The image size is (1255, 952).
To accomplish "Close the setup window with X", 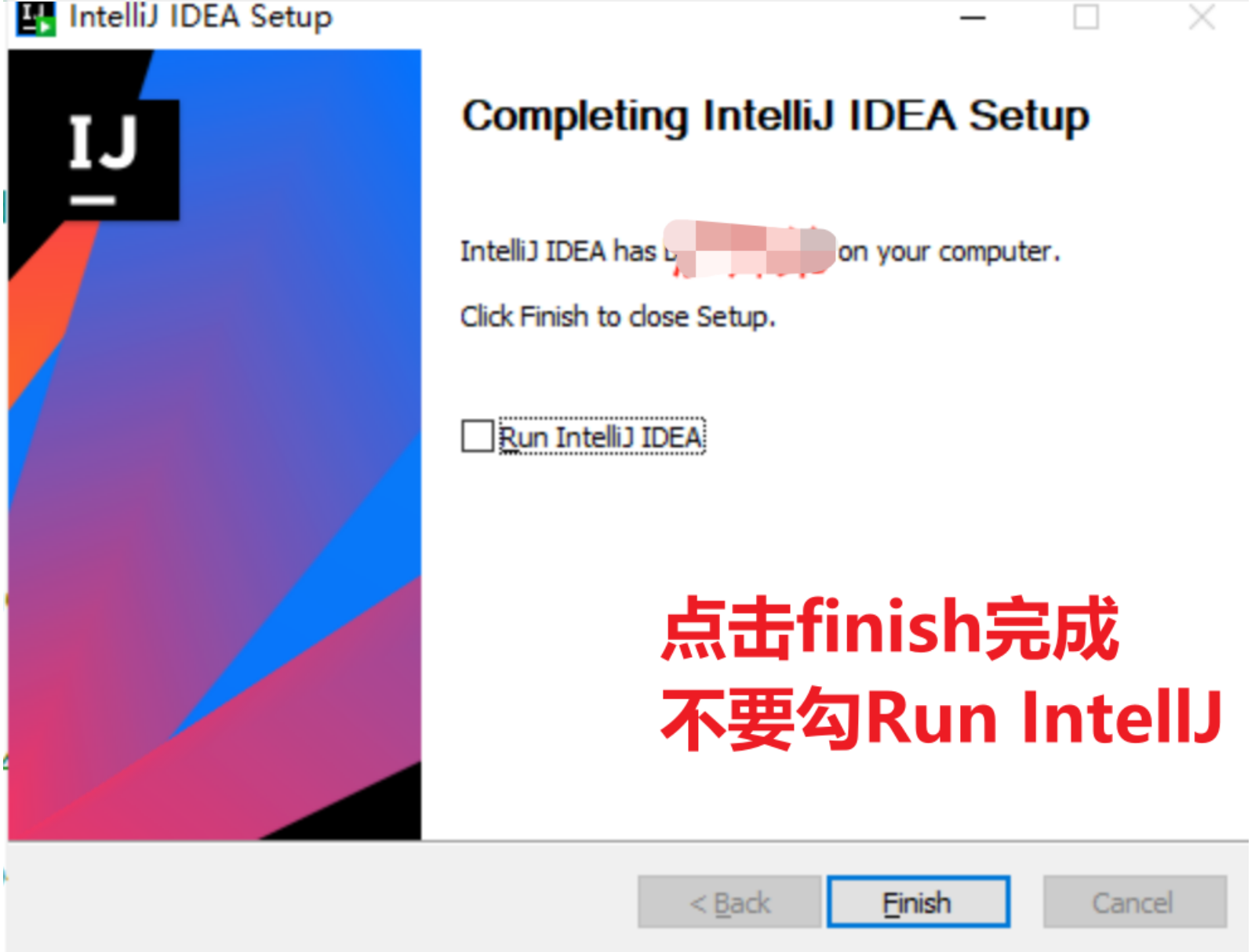I will [x=1202, y=17].
